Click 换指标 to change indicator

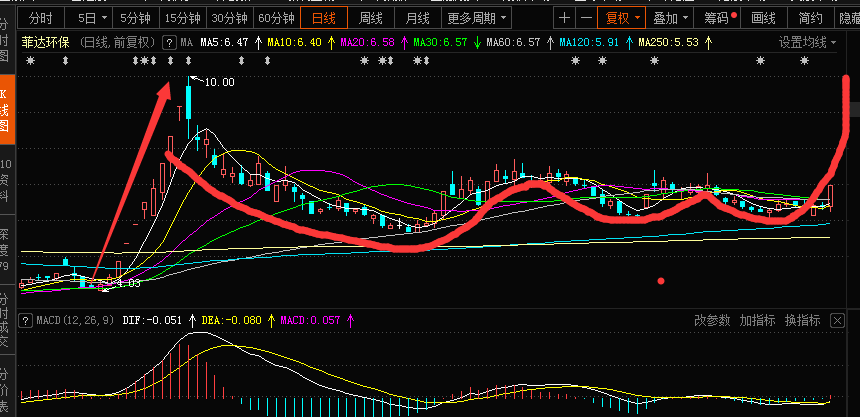point(802,320)
